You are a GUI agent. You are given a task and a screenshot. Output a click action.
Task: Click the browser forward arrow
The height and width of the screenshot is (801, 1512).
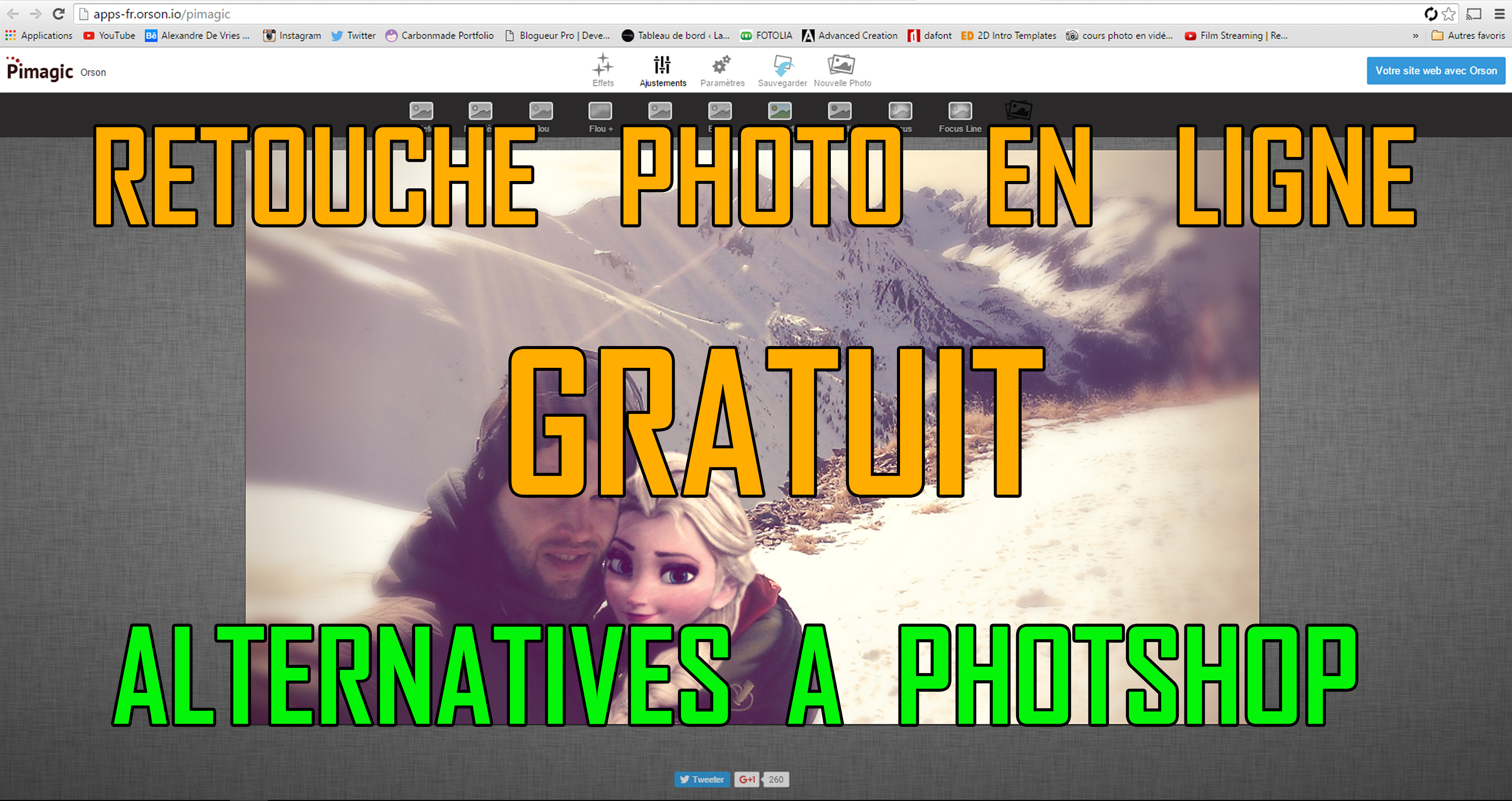[36, 13]
